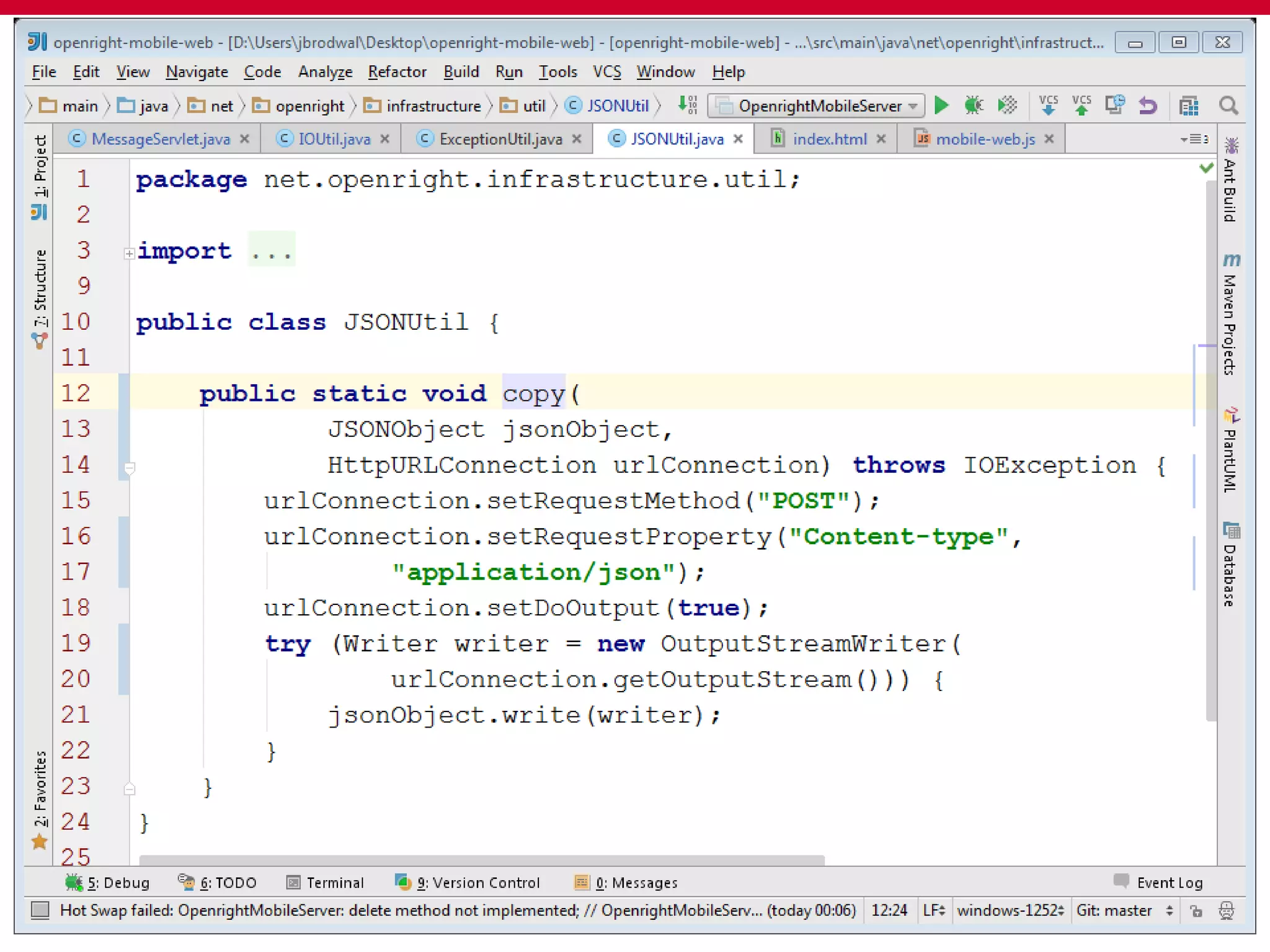The image size is (1270, 952).
Task: Click the green Run button
Action: pyautogui.click(x=941, y=105)
